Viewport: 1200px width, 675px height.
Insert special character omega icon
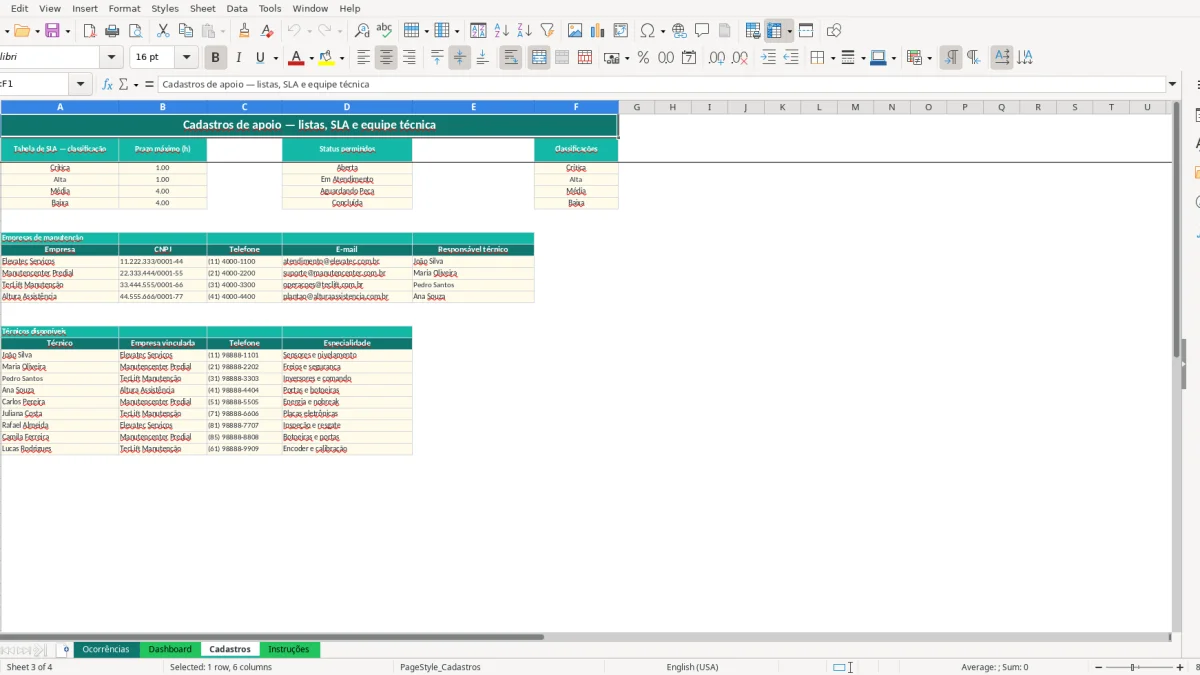click(648, 31)
